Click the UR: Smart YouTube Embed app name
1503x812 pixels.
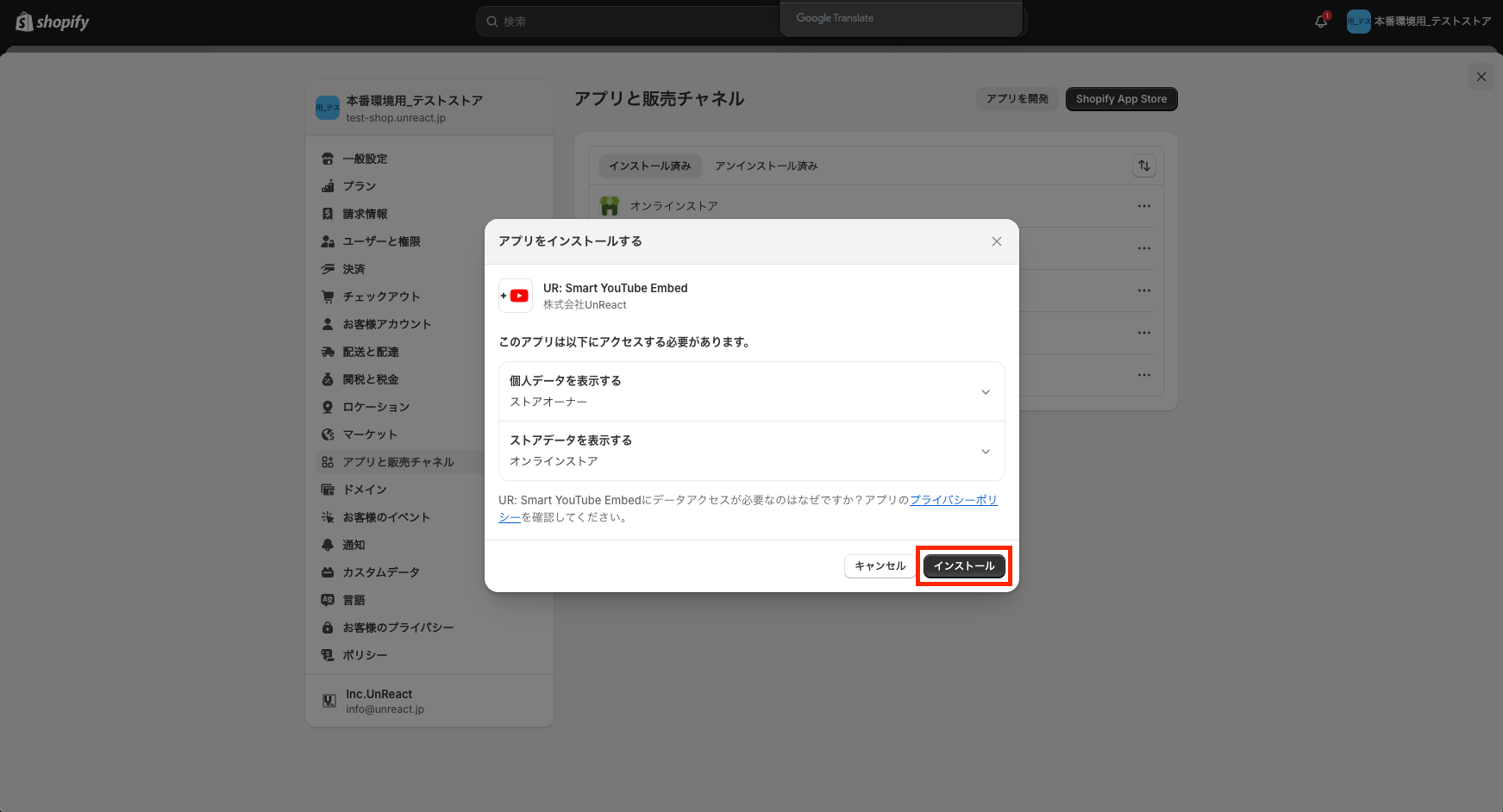[x=616, y=288]
